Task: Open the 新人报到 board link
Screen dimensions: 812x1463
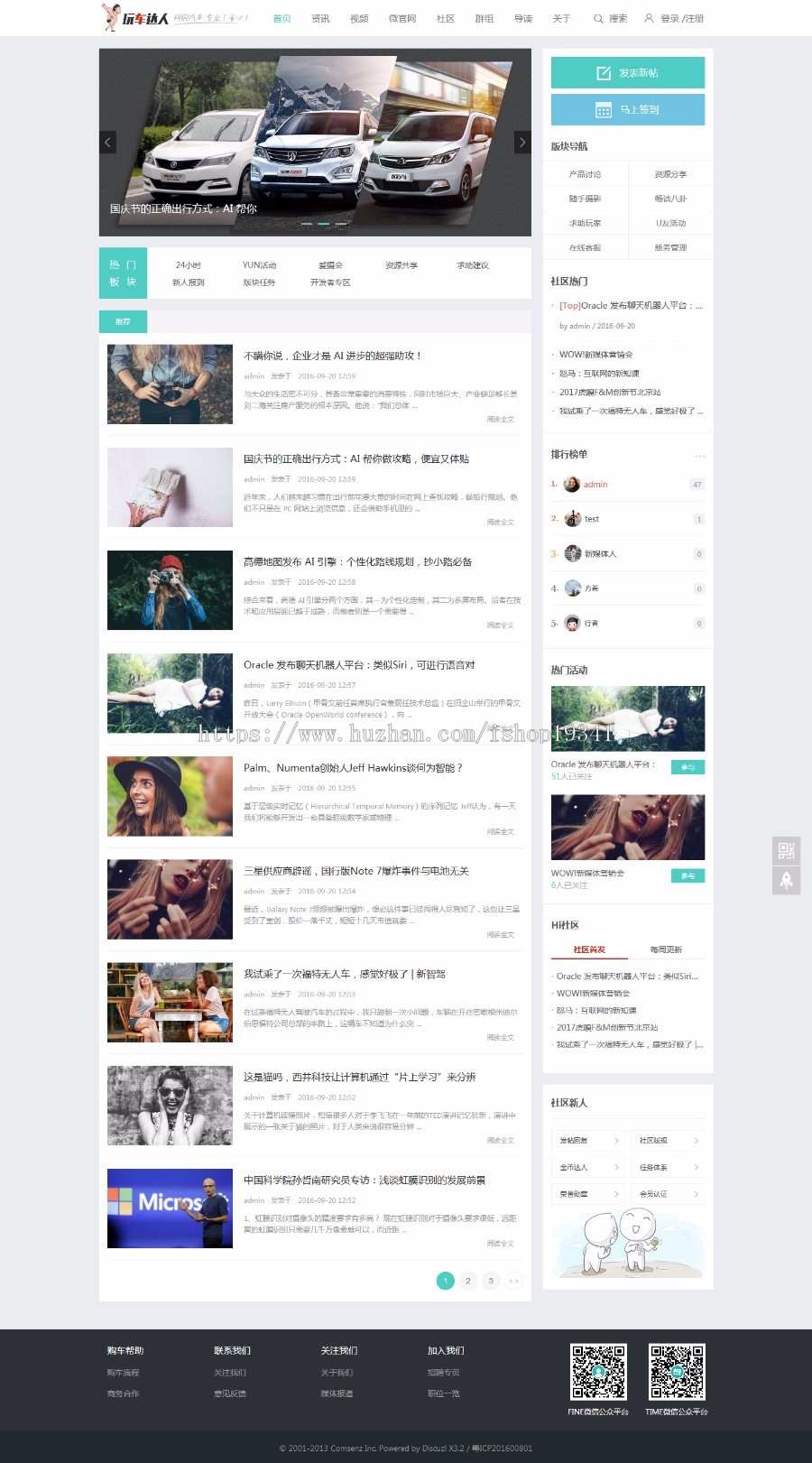Action: click(x=189, y=282)
